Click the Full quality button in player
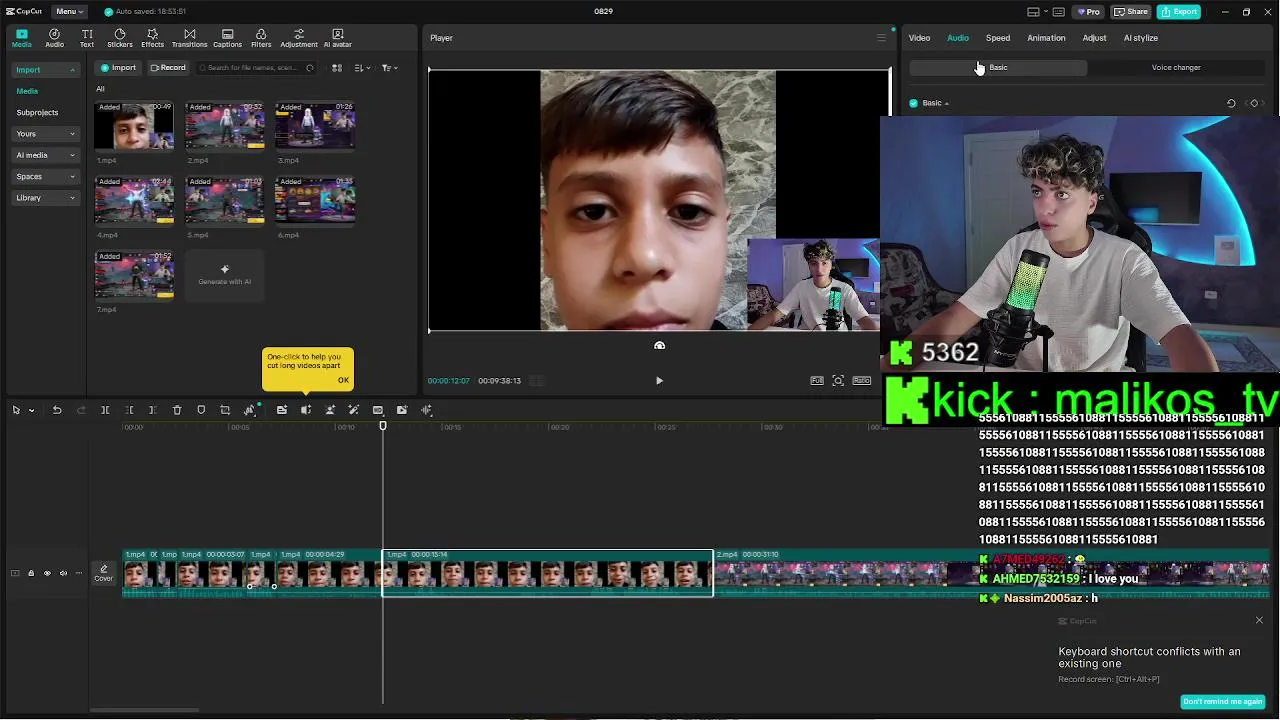The image size is (1280, 720). click(817, 380)
